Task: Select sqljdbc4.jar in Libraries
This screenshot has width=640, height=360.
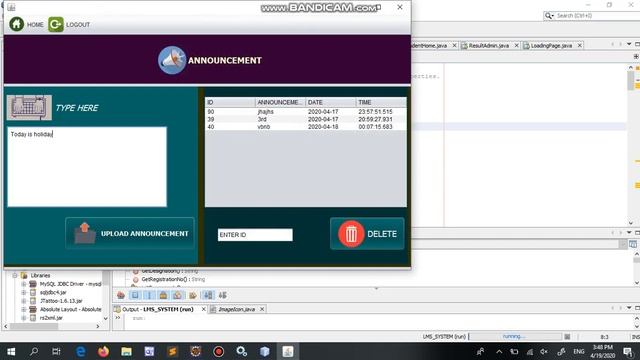Action: click(53, 293)
